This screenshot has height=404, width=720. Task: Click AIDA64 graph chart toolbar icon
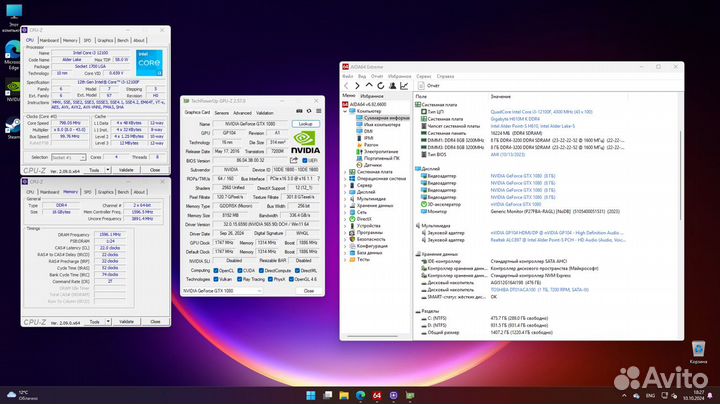404,86
